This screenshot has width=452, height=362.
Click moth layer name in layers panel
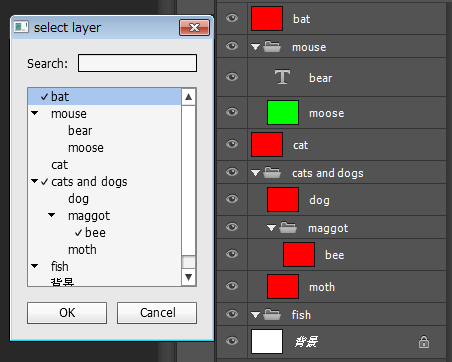322,287
